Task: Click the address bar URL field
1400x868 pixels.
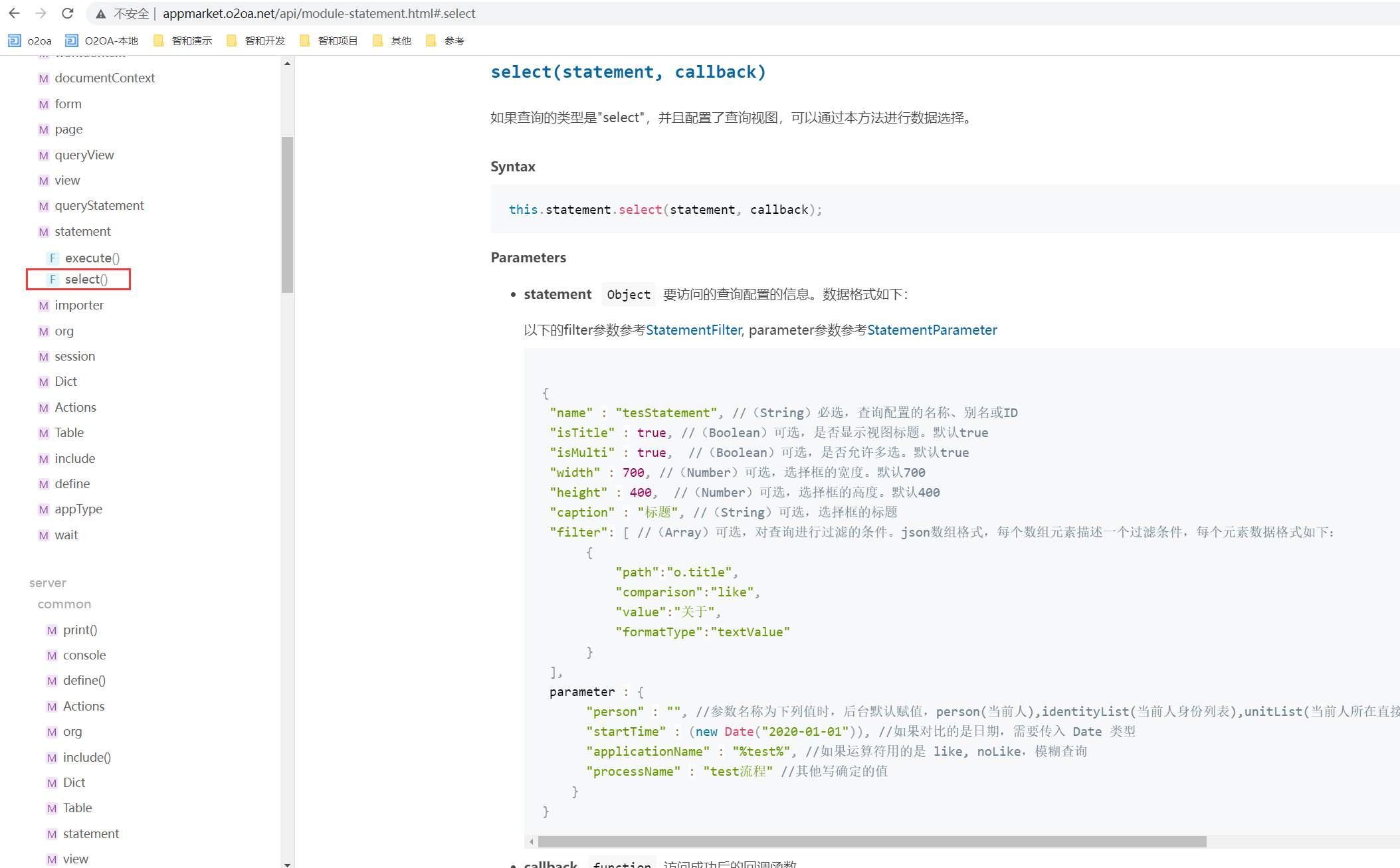Action: pyautogui.click(x=319, y=13)
